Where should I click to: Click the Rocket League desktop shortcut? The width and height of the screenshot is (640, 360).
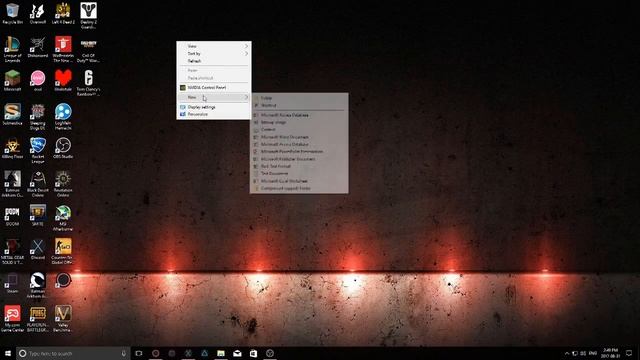[38, 150]
